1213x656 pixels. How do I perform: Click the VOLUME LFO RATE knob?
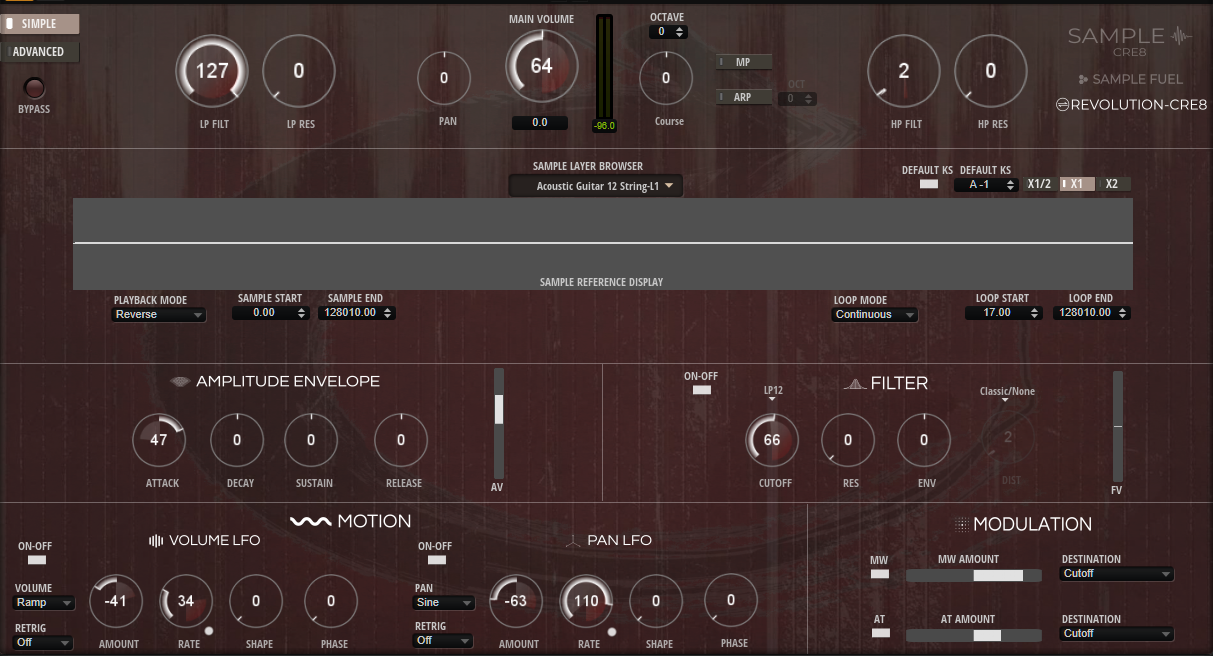pos(186,602)
